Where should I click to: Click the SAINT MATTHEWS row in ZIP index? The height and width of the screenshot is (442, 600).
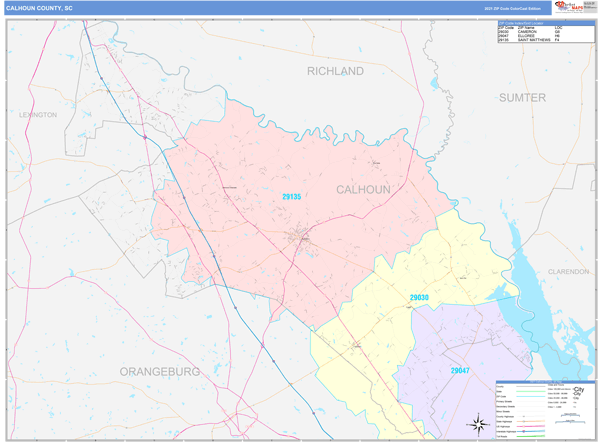pyautogui.click(x=546, y=40)
